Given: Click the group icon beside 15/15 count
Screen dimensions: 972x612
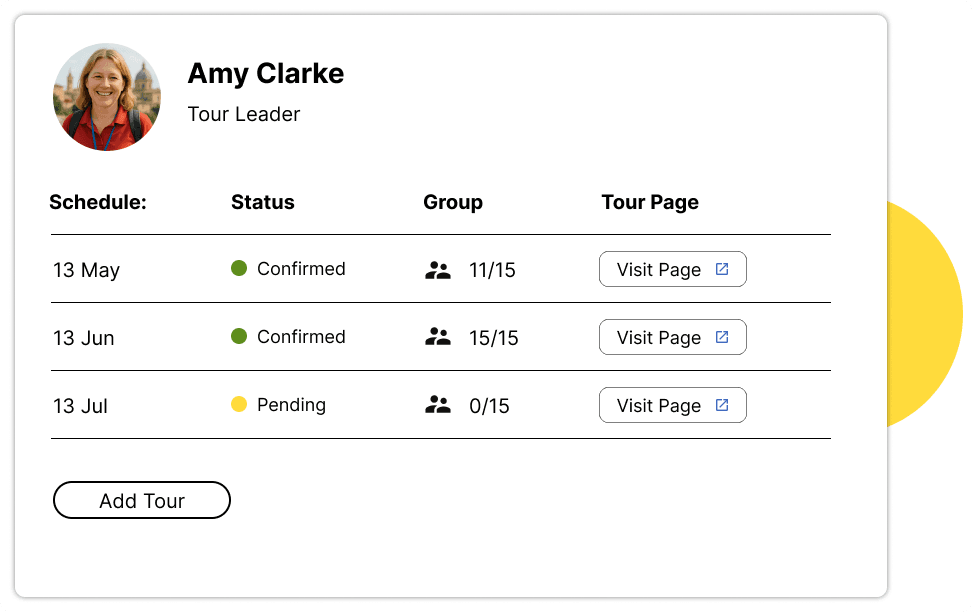Looking at the screenshot, I should pyautogui.click(x=437, y=337).
